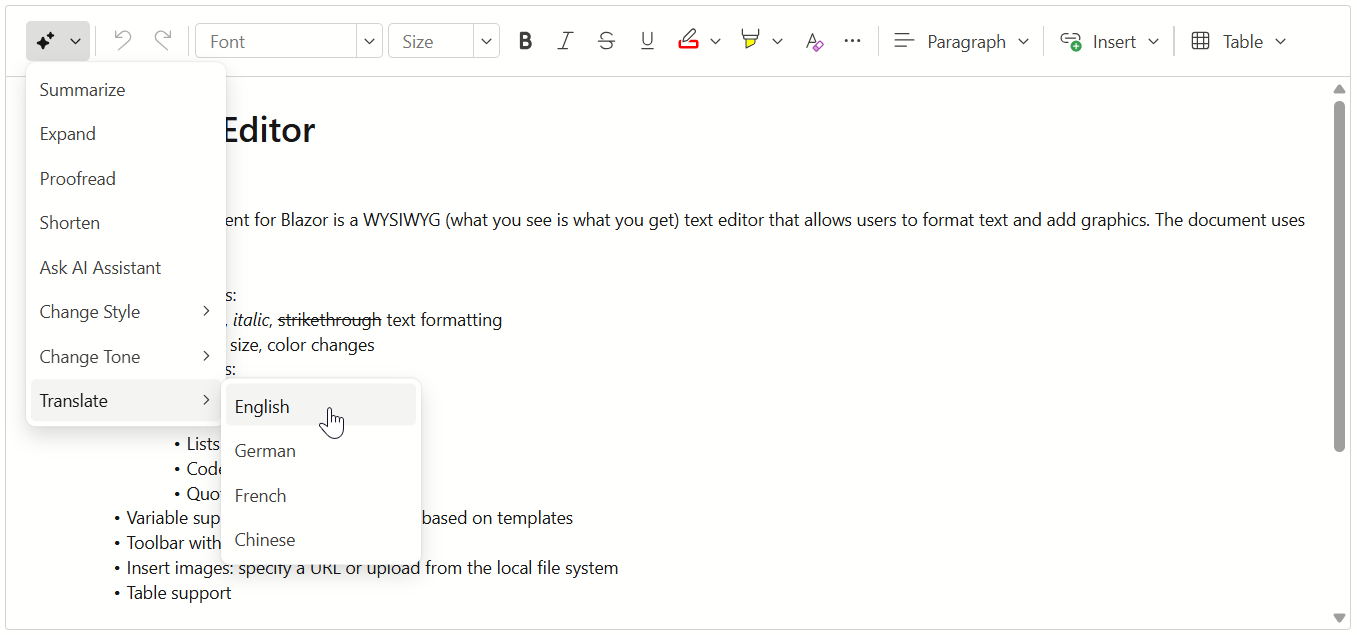1357x635 pixels.
Task: Open the Size dropdown arrow
Action: [x=486, y=41]
